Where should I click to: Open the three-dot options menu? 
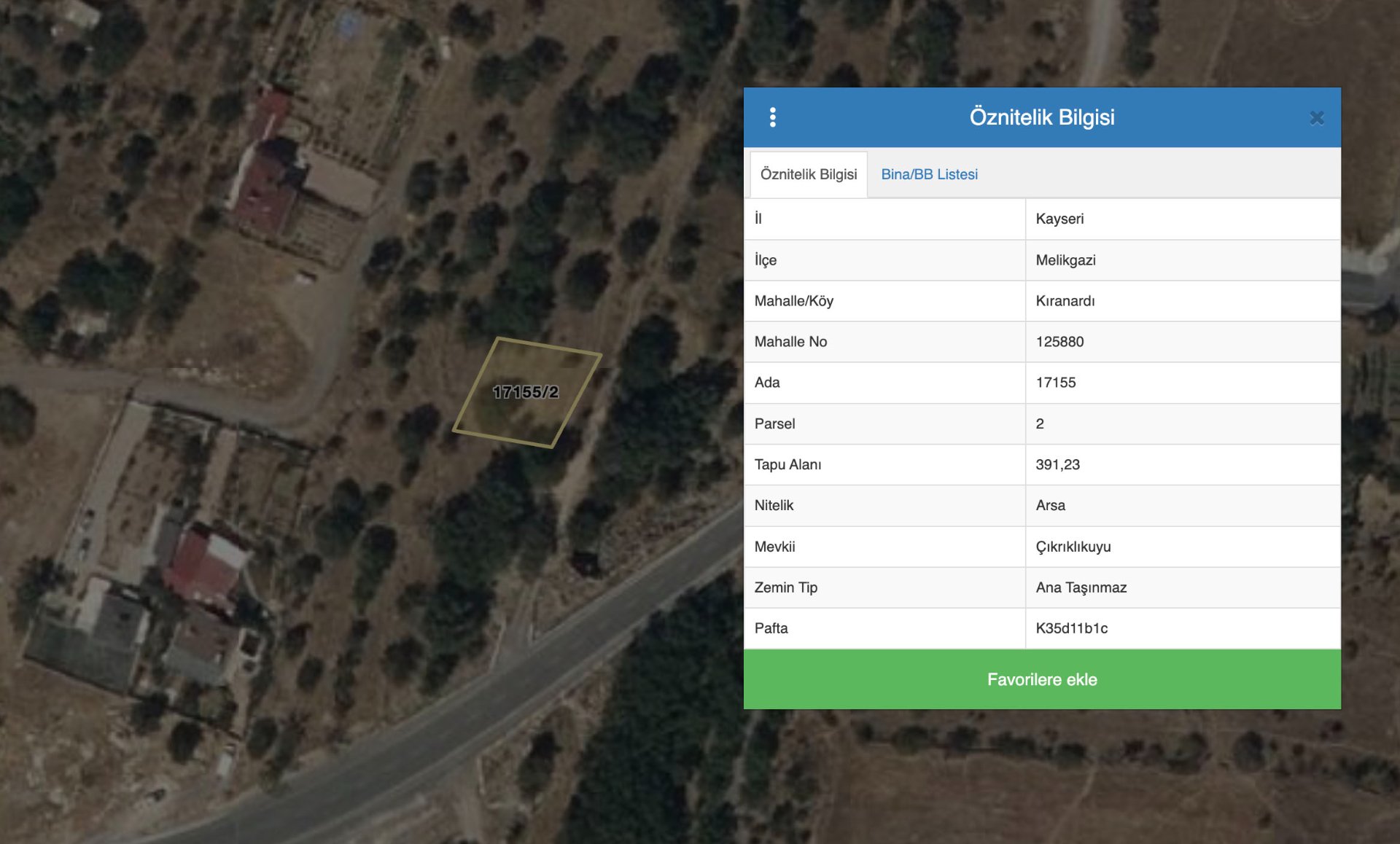coord(772,117)
